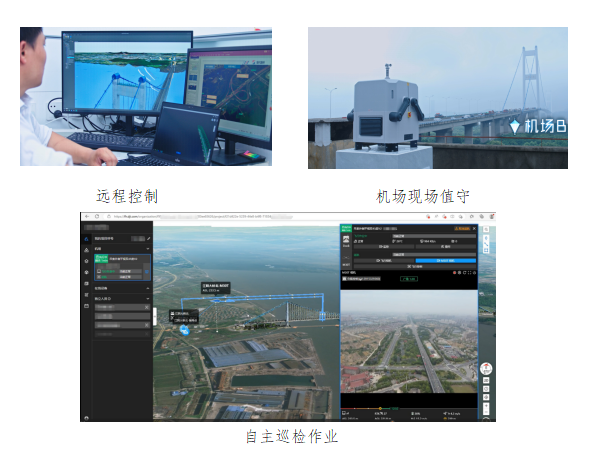This screenshot has height=457, width=589.
Task: Open the calendar-like seventh sidebar icon
Action: (86, 306)
